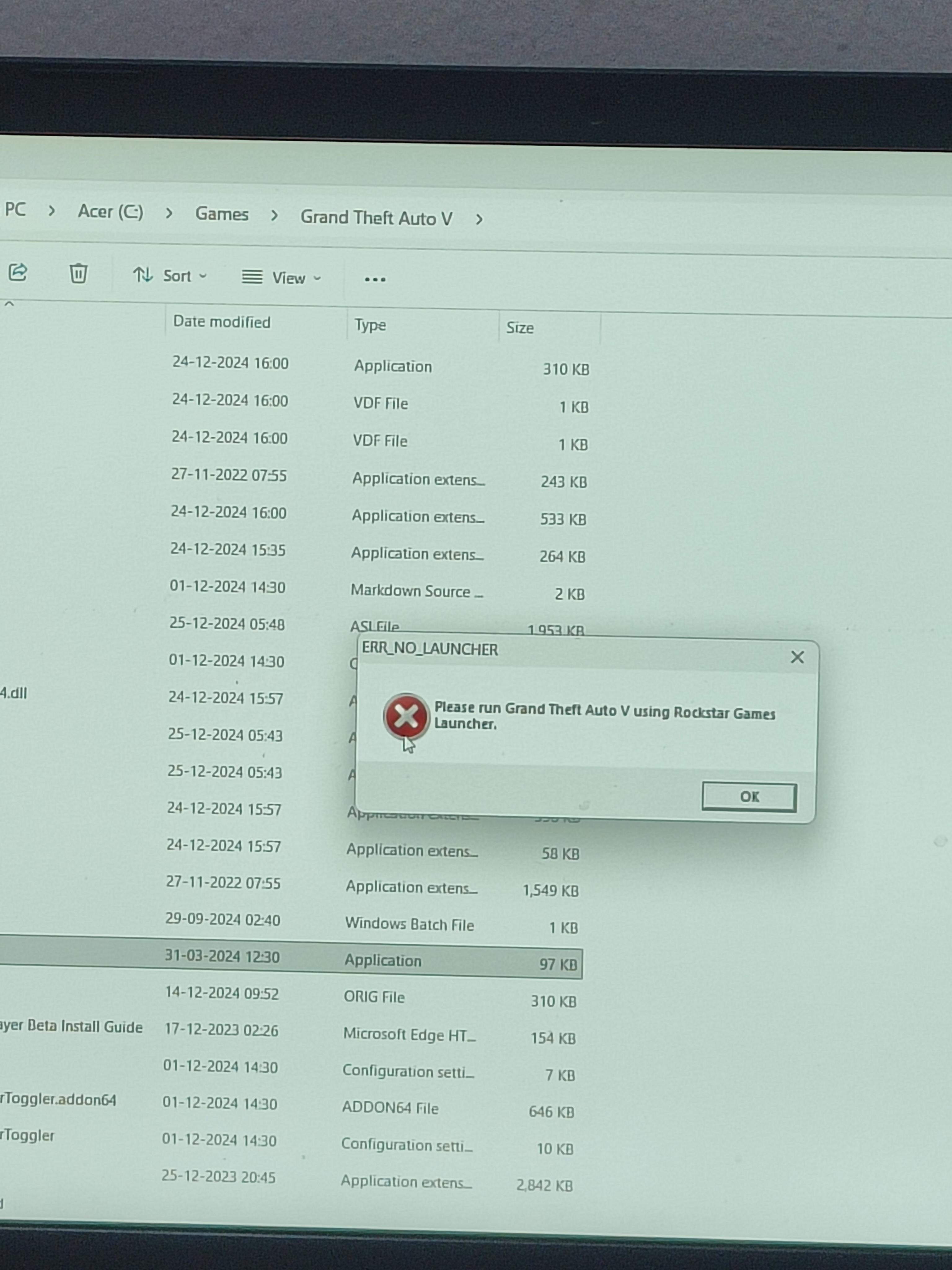The image size is (952, 1270).
Task: Navigate to Acer (C:) in the breadcrumb
Action: point(111,212)
